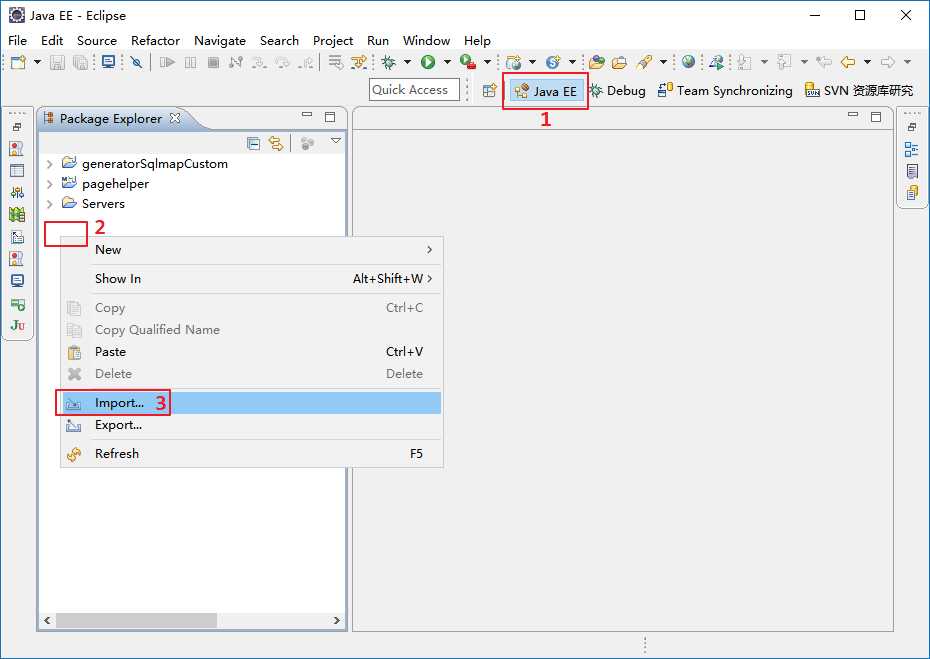Click the New wizard toolbar icon
Viewport: 930px width, 659px height.
18,62
